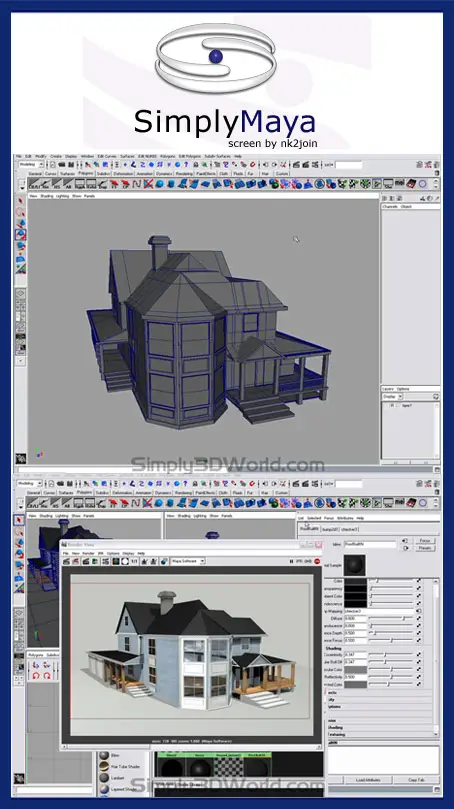Pick the Lasso tool in top Maya toolbox

pos(21,212)
